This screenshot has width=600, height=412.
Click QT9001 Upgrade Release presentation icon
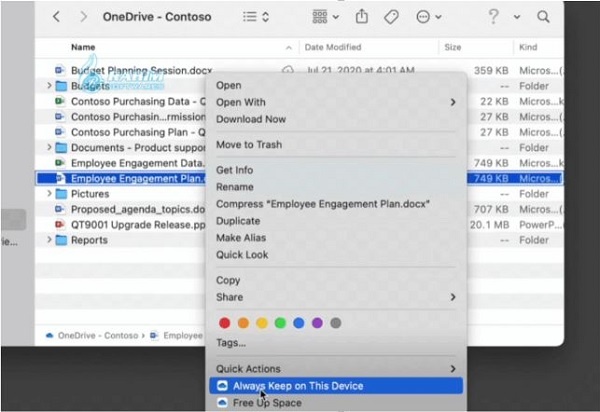pos(59,224)
